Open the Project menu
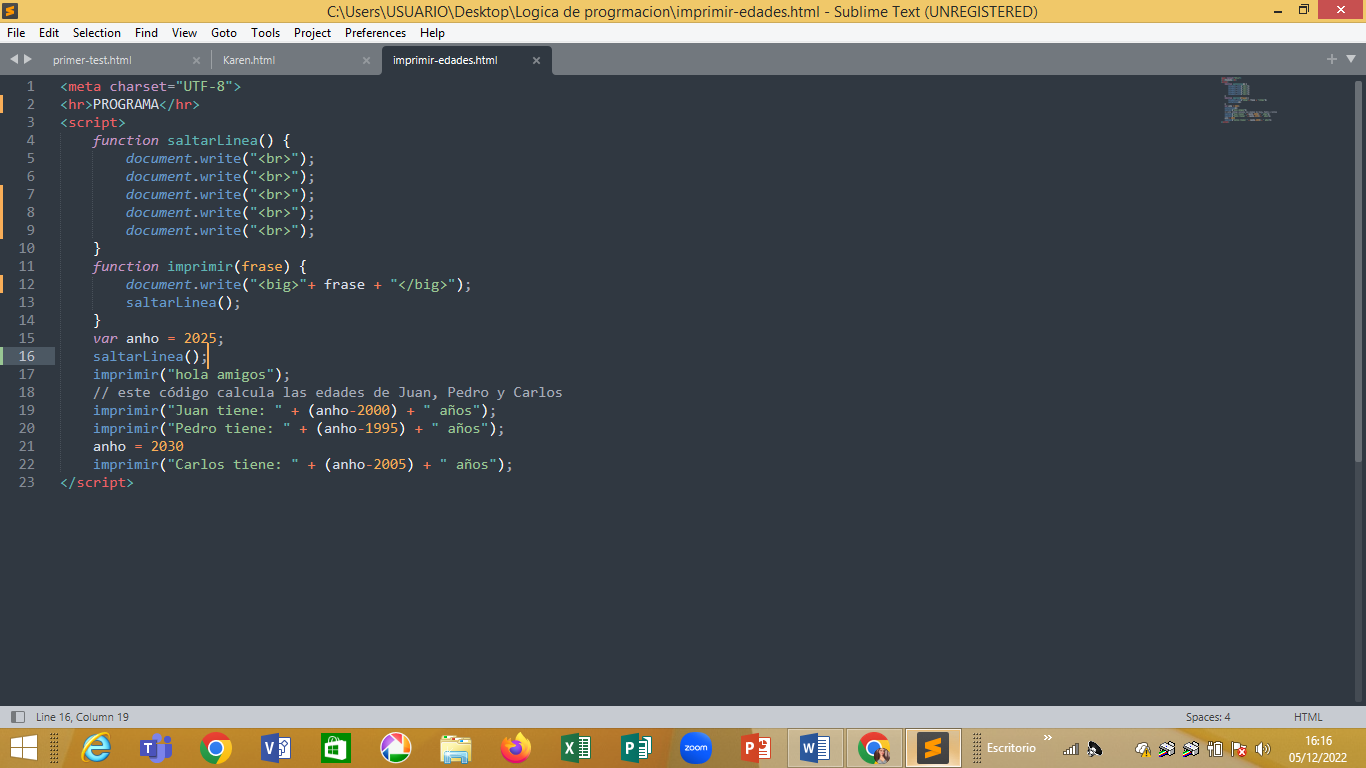 313,33
